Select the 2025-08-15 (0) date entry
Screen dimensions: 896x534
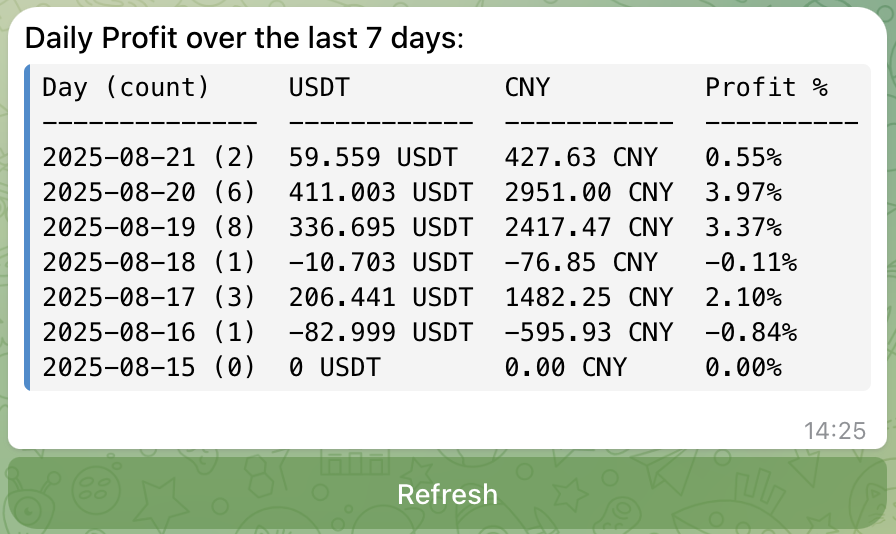click(x=149, y=367)
